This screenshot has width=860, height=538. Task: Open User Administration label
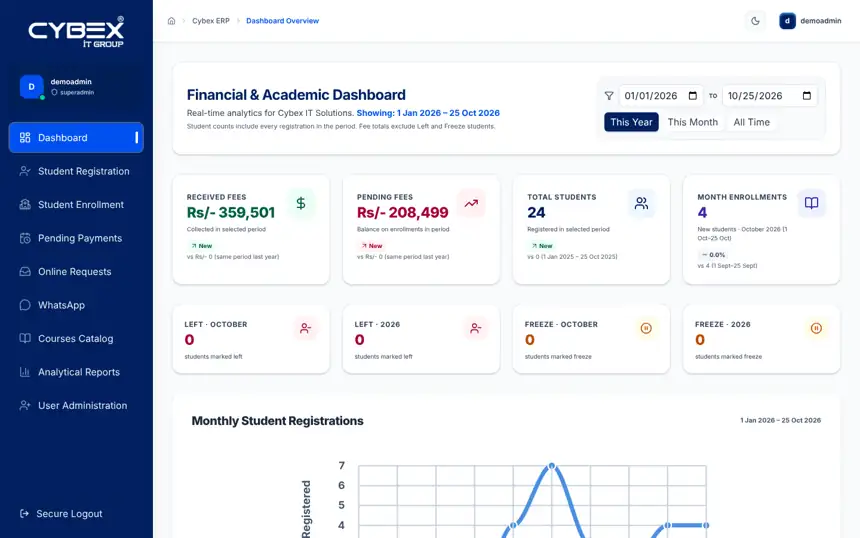click(x=82, y=405)
